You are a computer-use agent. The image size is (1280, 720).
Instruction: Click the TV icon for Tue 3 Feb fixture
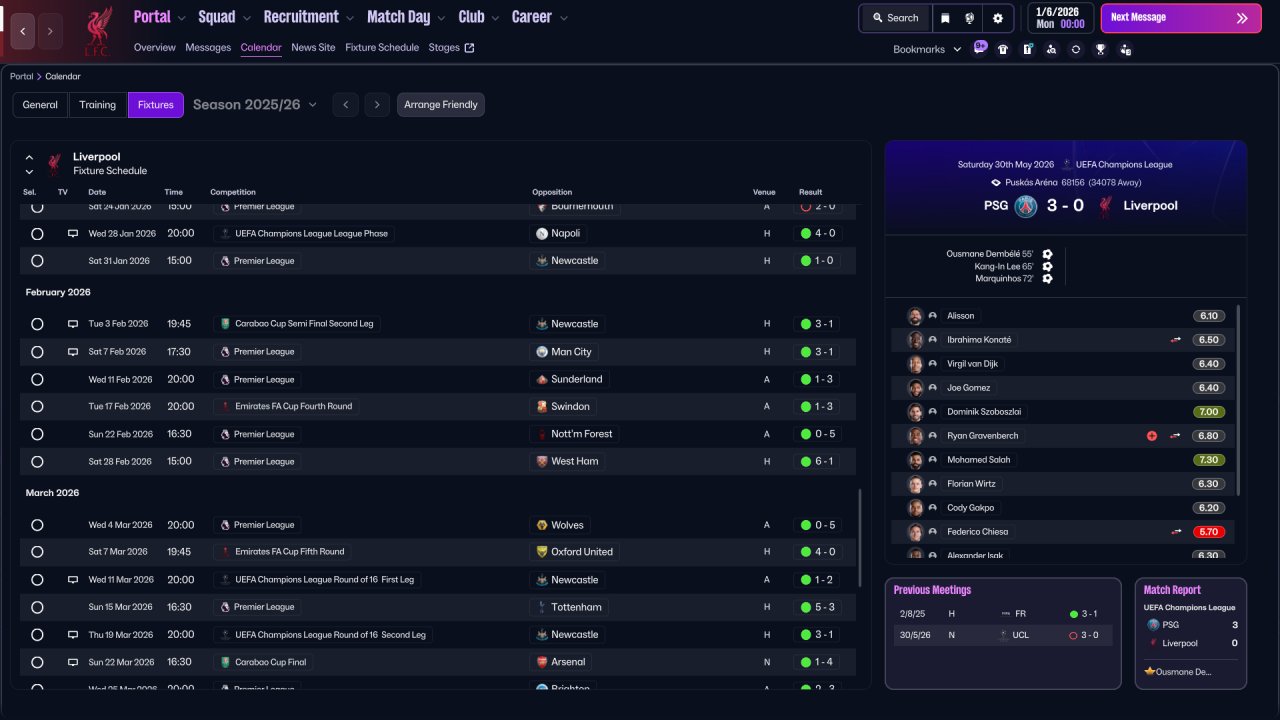point(72,324)
